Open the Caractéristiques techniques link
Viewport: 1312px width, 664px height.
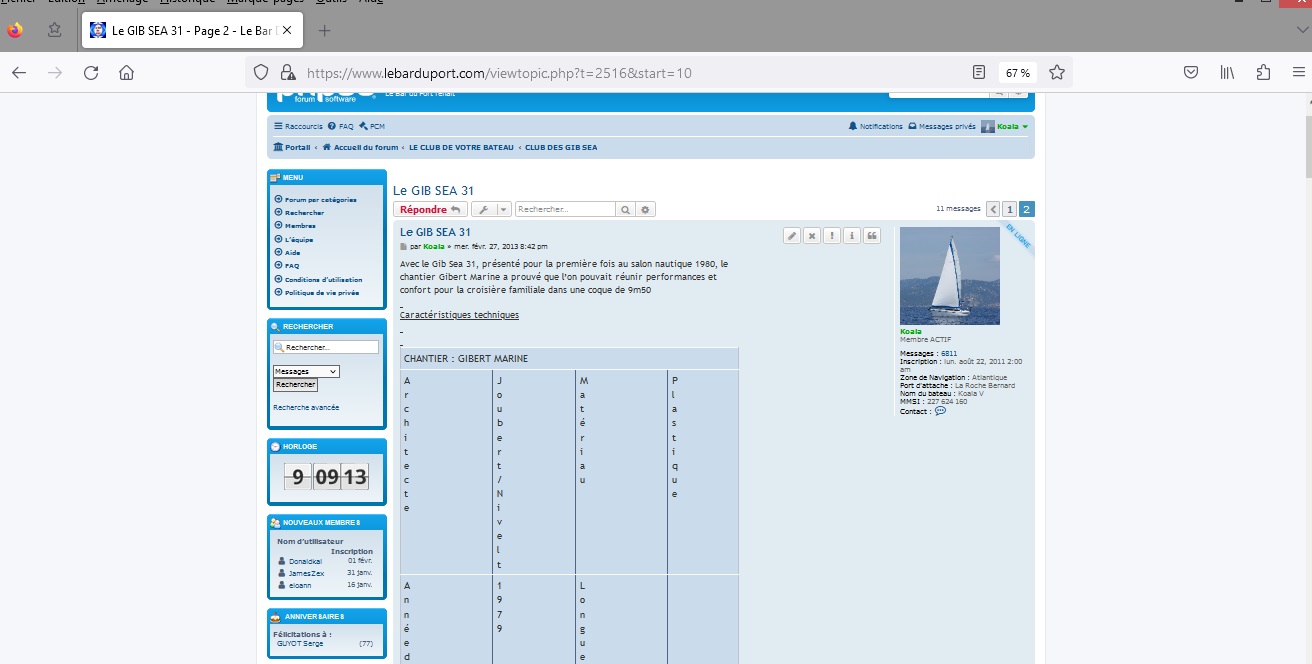[459, 314]
